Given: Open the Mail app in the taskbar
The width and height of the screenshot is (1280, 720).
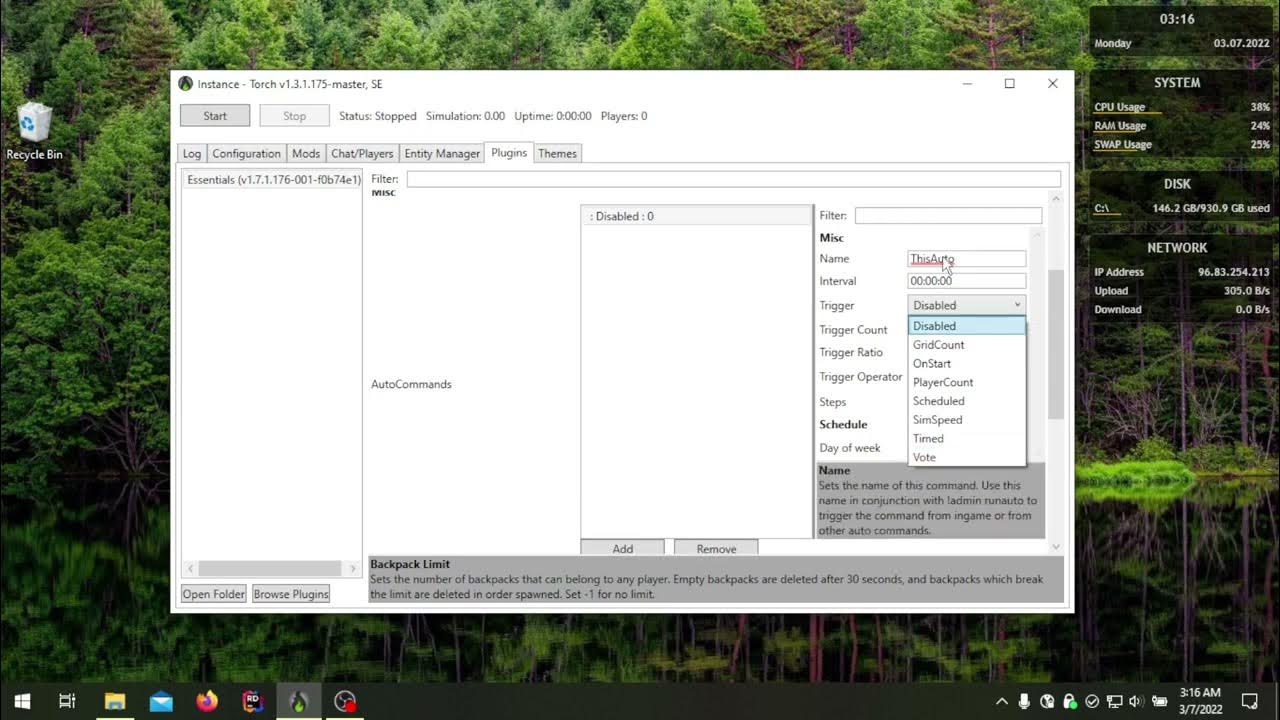Looking at the screenshot, I should pyautogui.click(x=161, y=701).
